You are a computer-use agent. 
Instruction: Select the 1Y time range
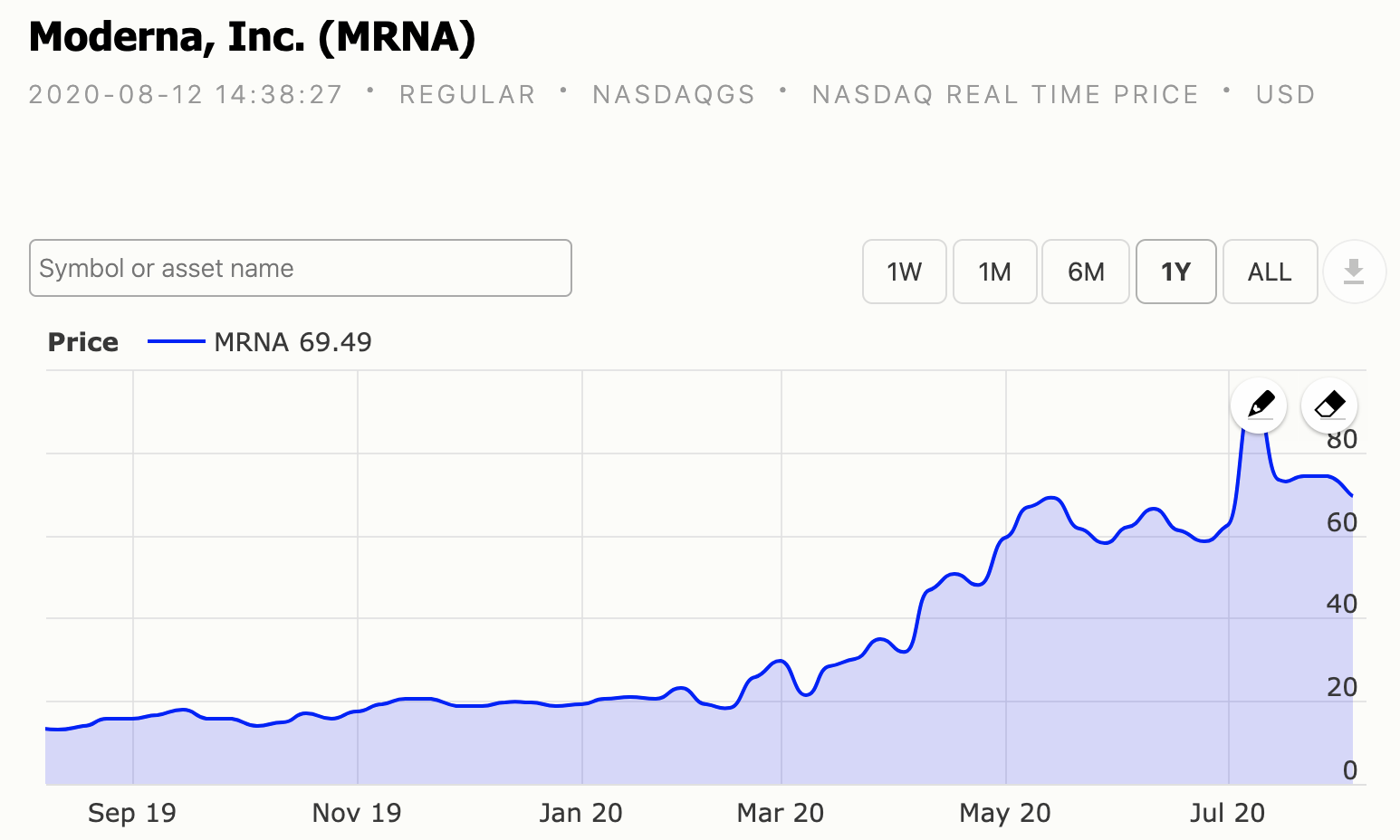(x=1175, y=272)
